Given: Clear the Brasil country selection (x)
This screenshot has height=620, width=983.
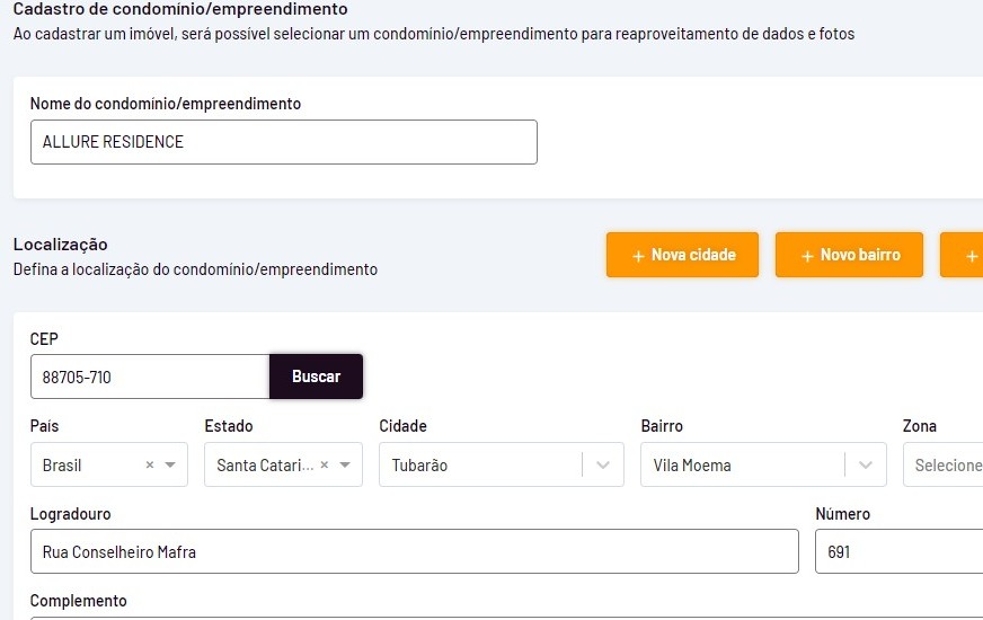Looking at the screenshot, I should pos(150,465).
